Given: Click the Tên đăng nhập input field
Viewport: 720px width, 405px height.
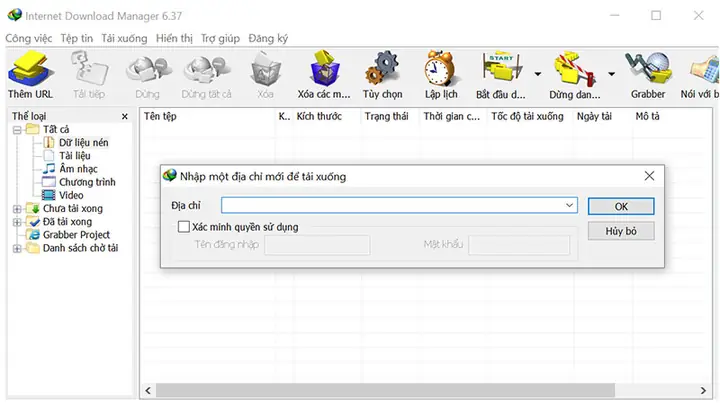Looking at the screenshot, I should [x=317, y=245].
